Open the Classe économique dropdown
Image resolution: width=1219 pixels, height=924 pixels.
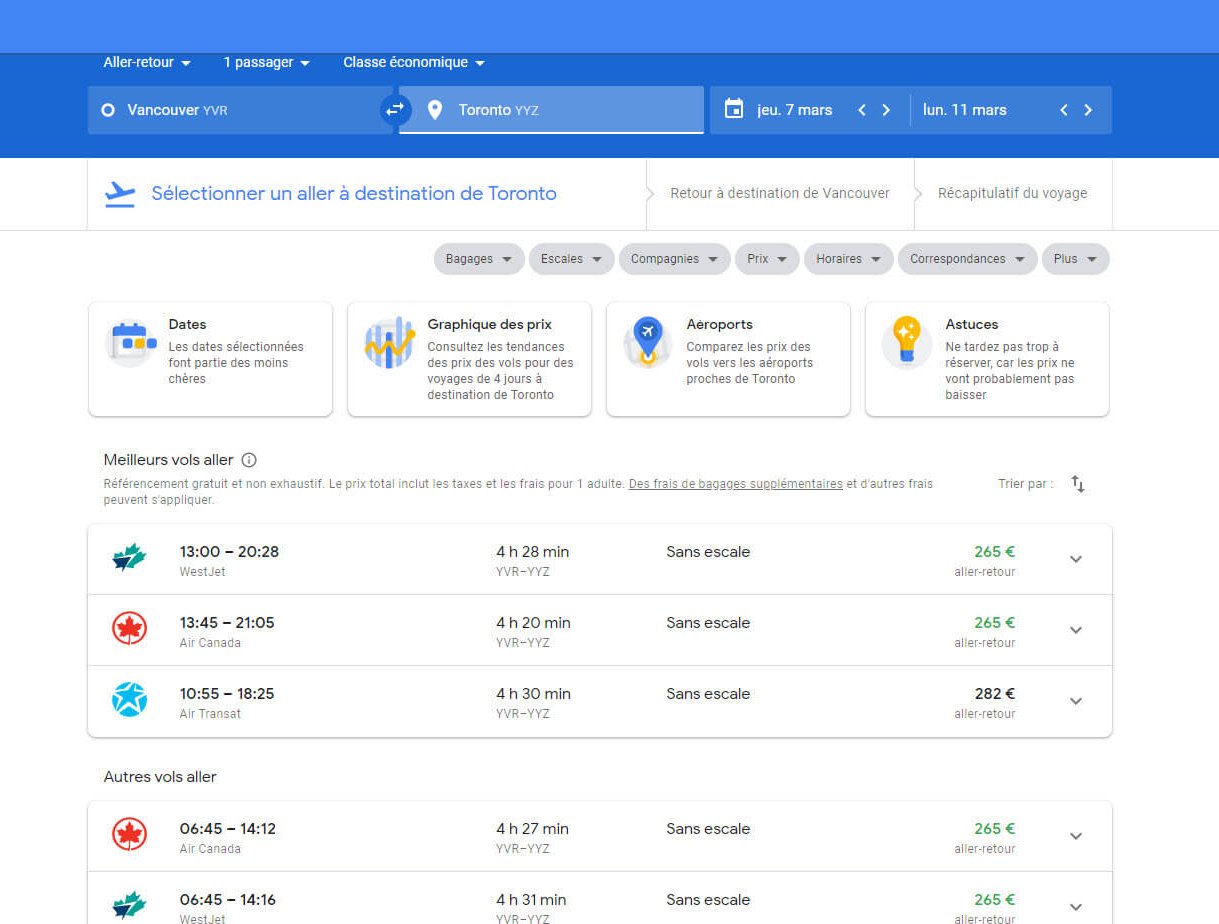click(414, 62)
